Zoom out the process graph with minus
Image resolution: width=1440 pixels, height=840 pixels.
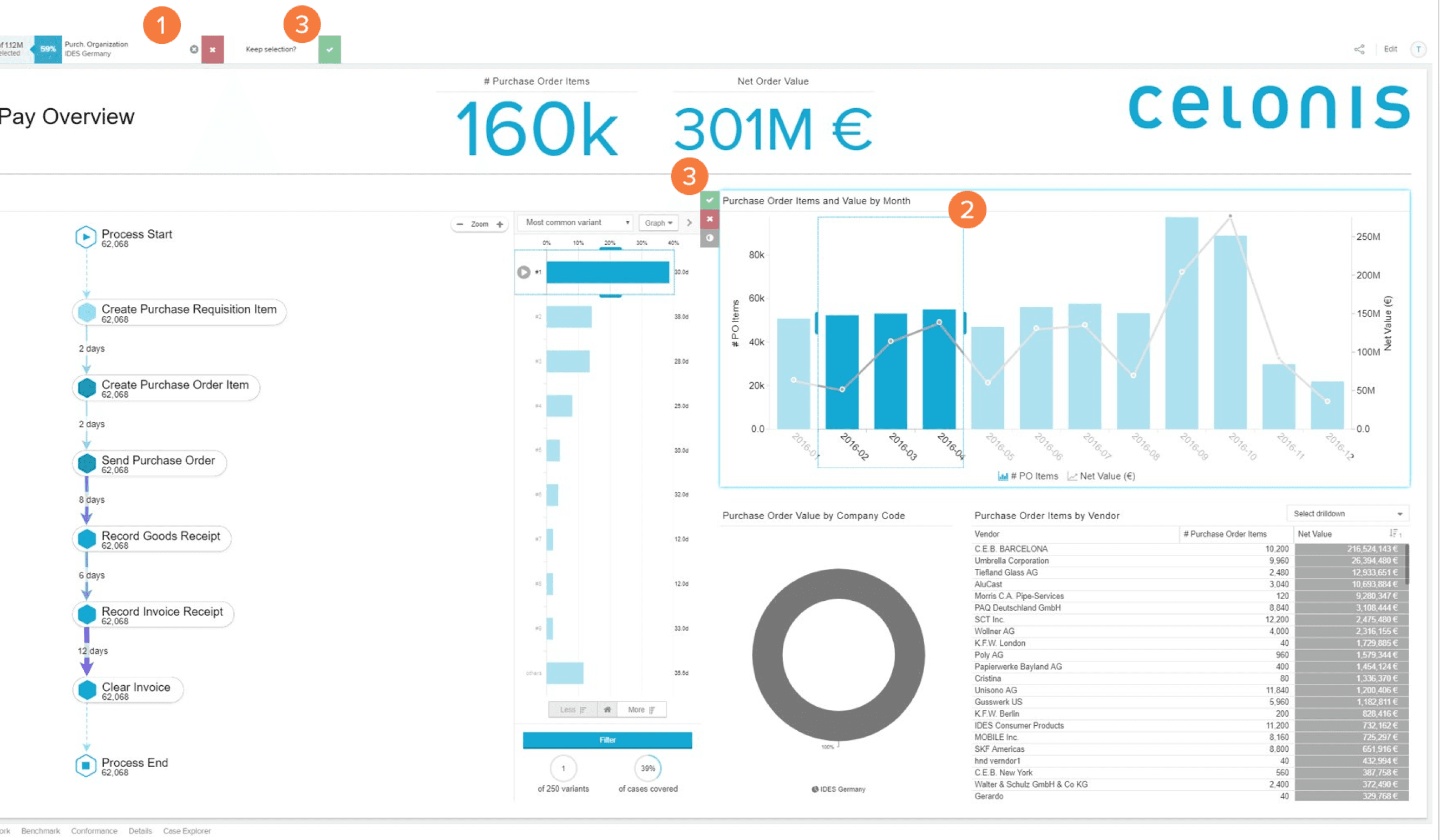(460, 224)
